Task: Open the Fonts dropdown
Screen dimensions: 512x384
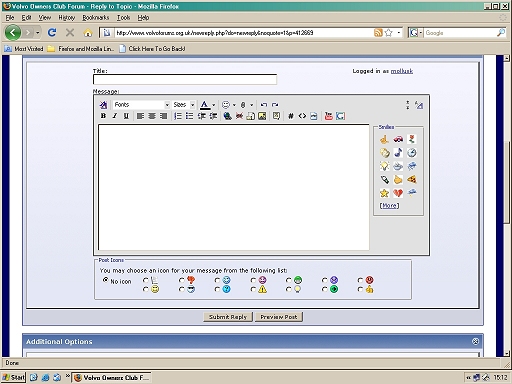Action: (142, 105)
